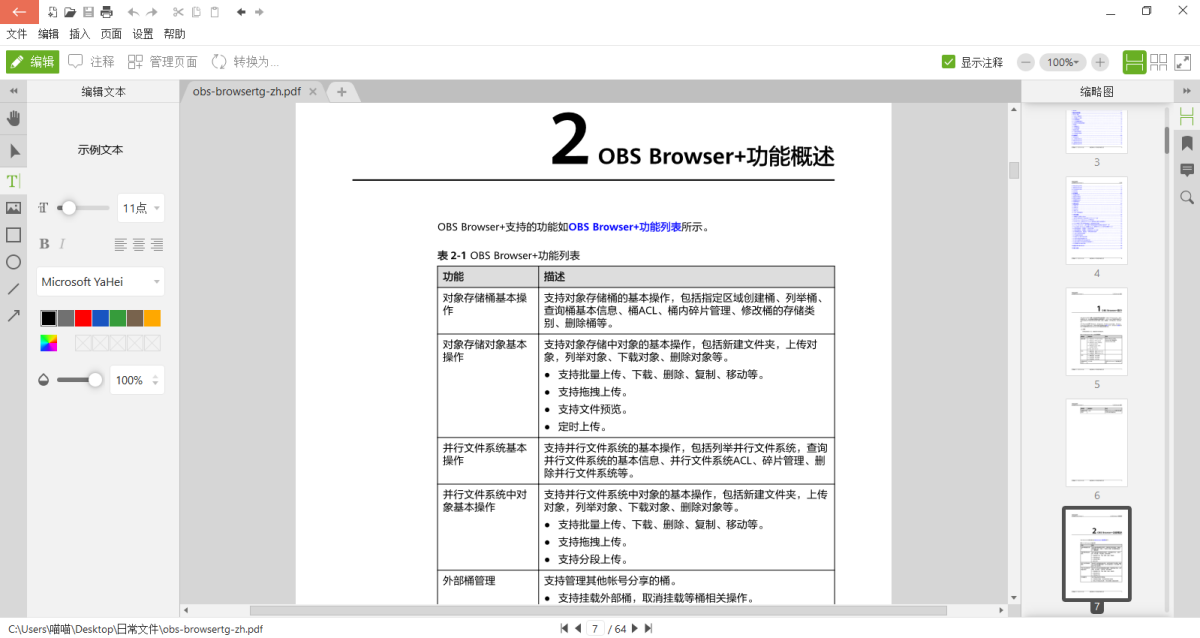
Task: Click the page 5 thumbnail
Action: pos(1096,332)
